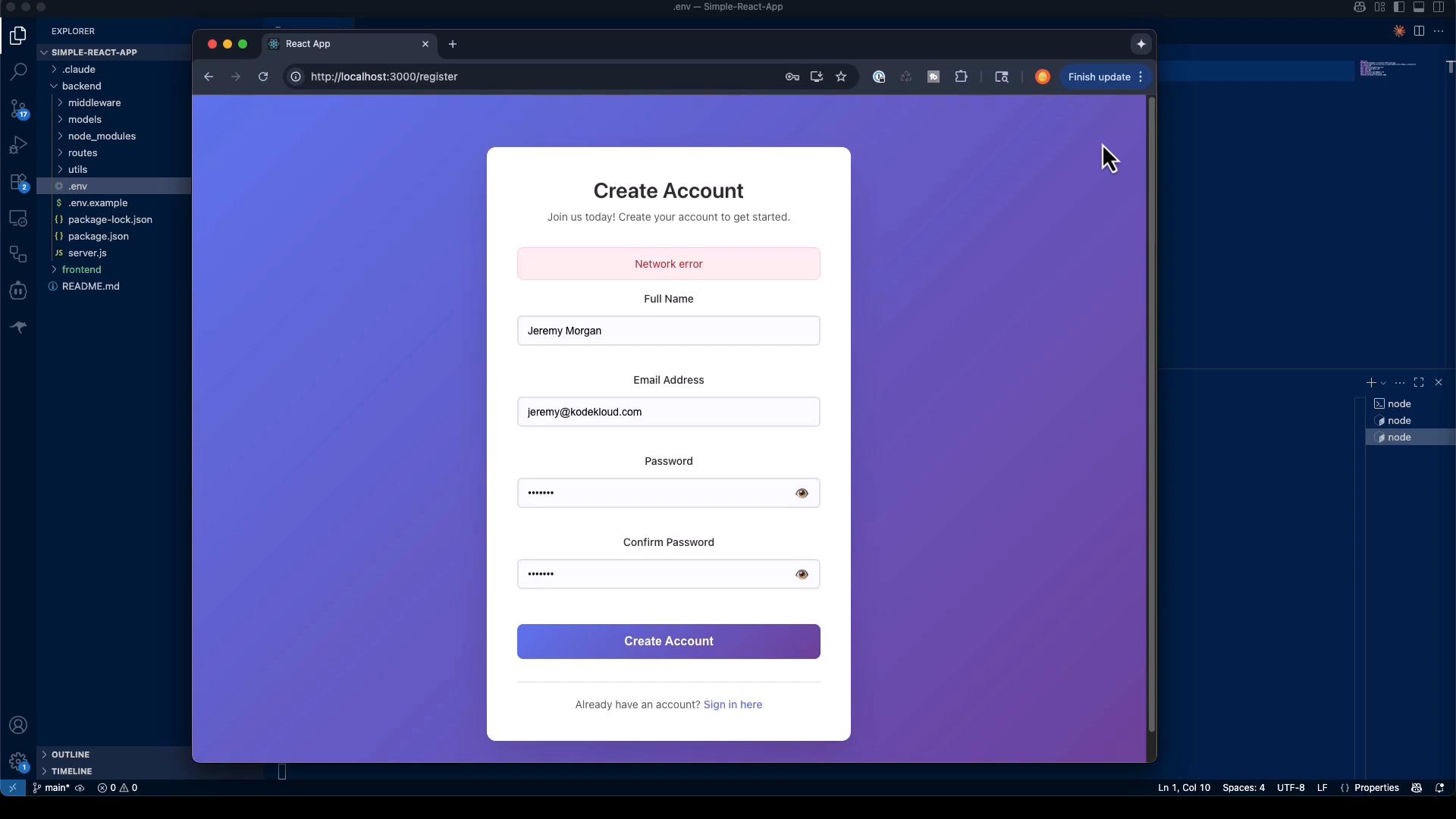The width and height of the screenshot is (1456, 819).
Task: Open new browser tab
Action: pyautogui.click(x=453, y=44)
